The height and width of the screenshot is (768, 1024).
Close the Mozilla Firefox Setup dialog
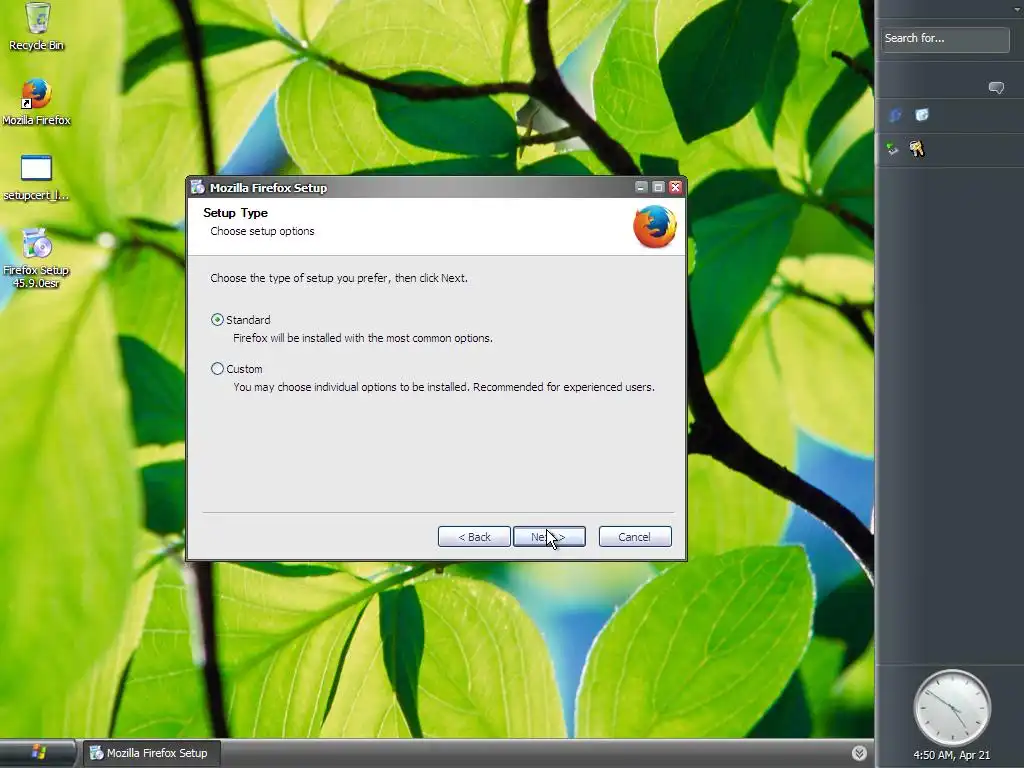[675, 187]
